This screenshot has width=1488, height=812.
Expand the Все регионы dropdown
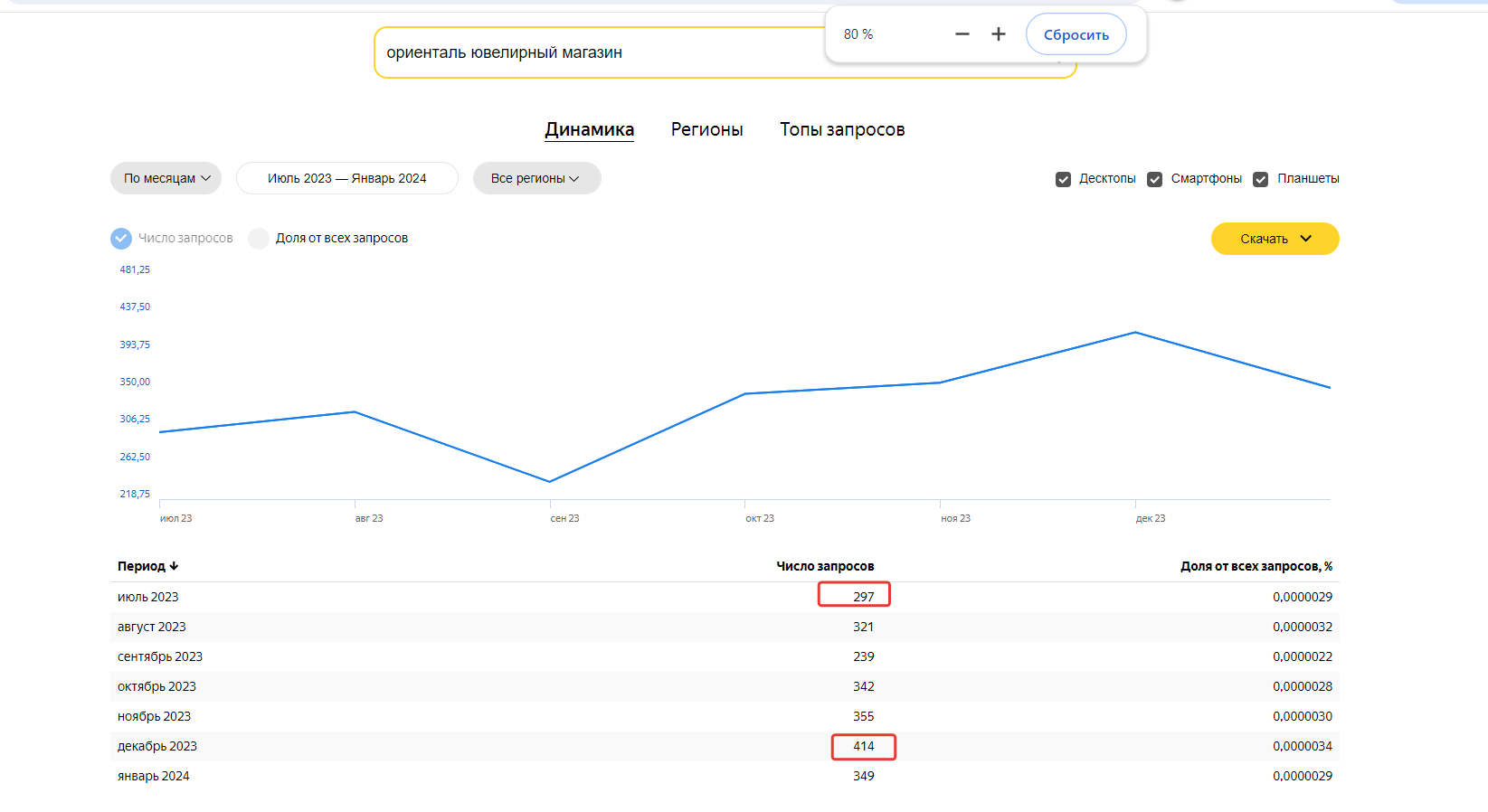[535, 178]
